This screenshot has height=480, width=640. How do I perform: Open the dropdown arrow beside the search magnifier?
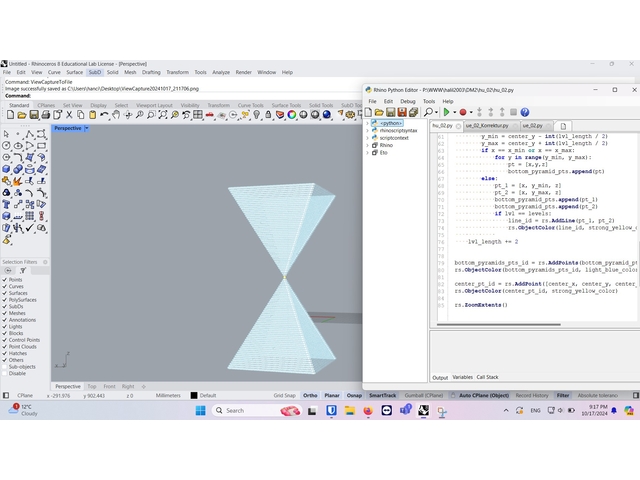click(436, 113)
